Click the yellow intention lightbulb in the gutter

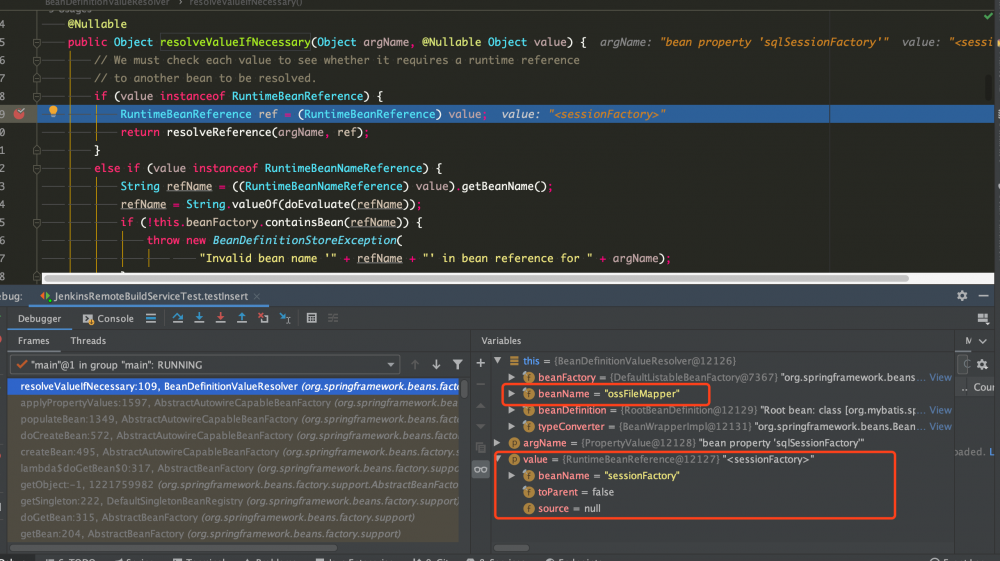click(54, 114)
